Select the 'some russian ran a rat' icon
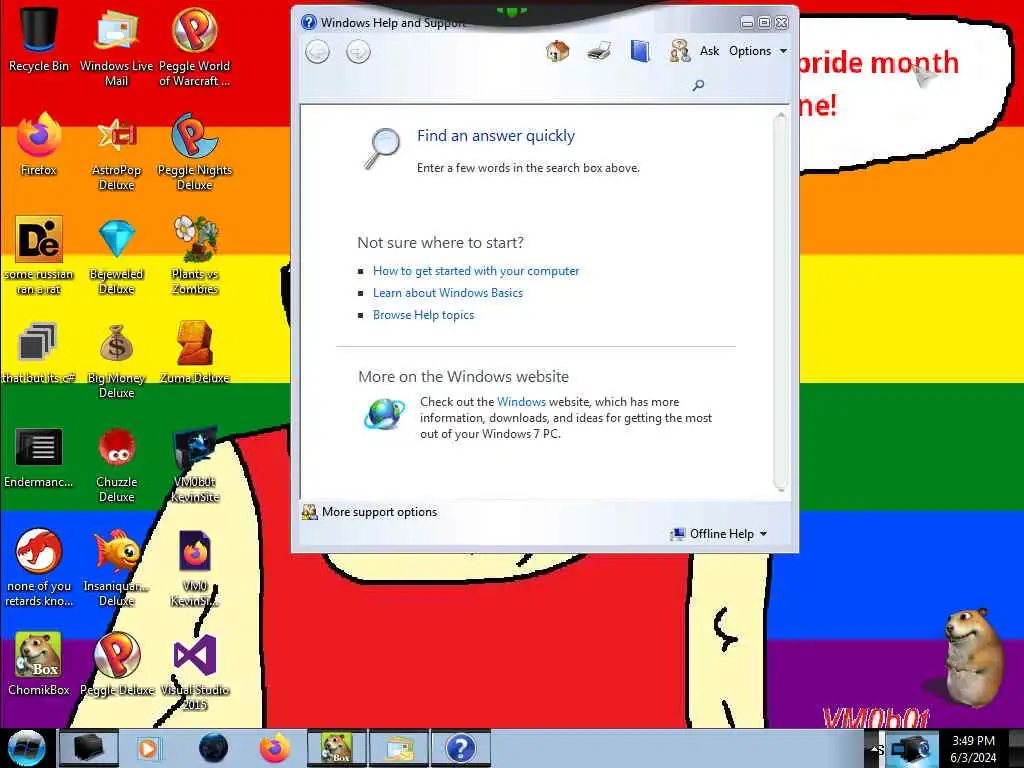Image resolution: width=1024 pixels, height=768 pixels. click(39, 255)
